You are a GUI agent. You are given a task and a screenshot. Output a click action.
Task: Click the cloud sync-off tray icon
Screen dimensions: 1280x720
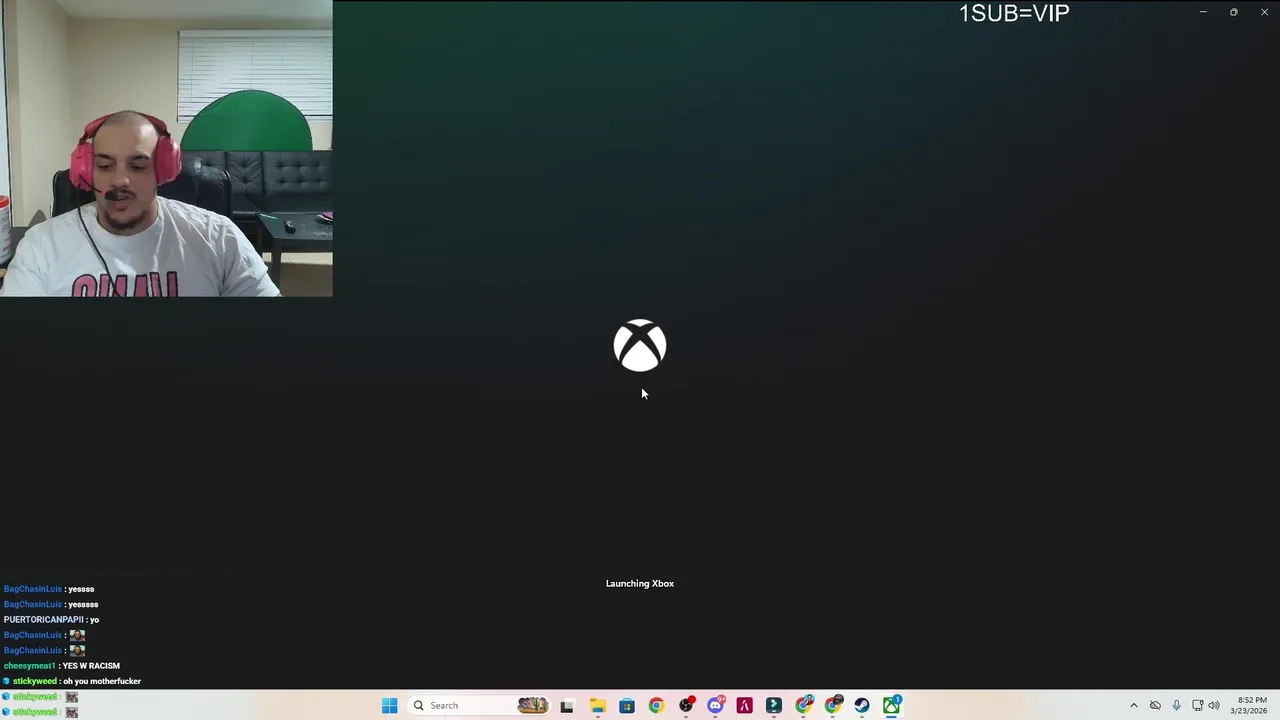[x=1155, y=705]
